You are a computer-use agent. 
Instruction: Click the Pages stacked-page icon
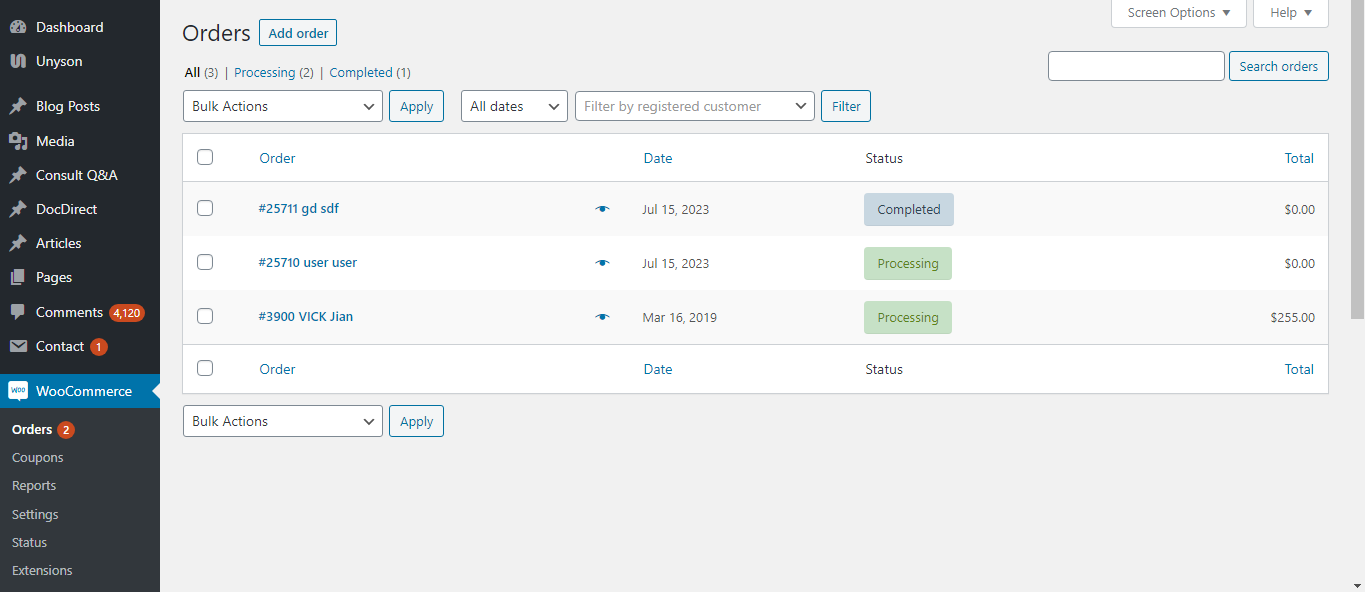pyautogui.click(x=19, y=277)
